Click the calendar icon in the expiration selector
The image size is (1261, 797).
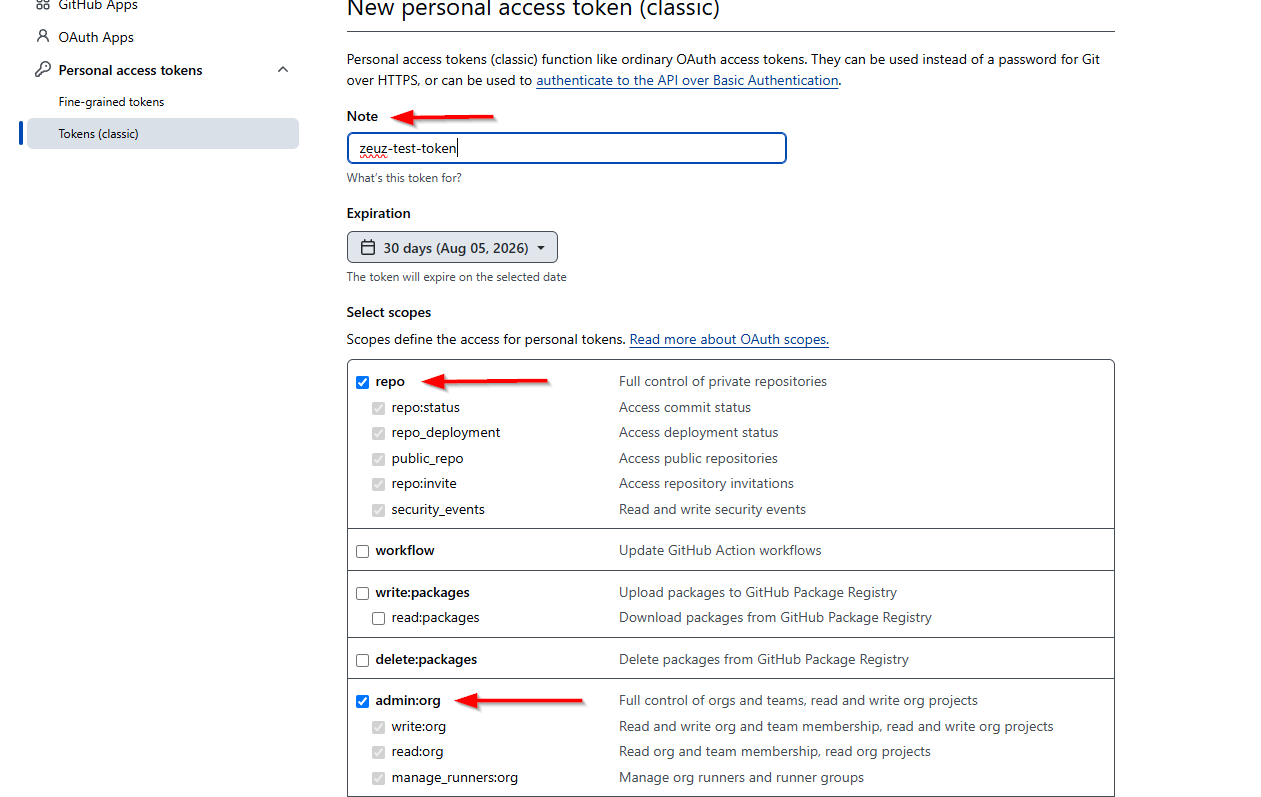click(368, 247)
